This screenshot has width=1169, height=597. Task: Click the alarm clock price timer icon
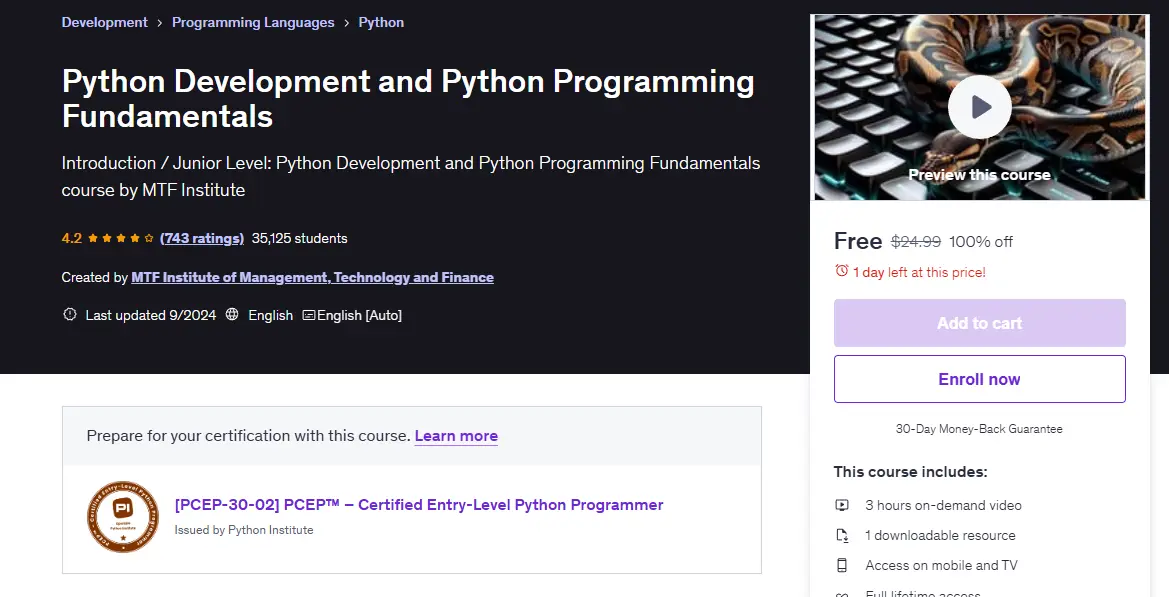(x=842, y=271)
